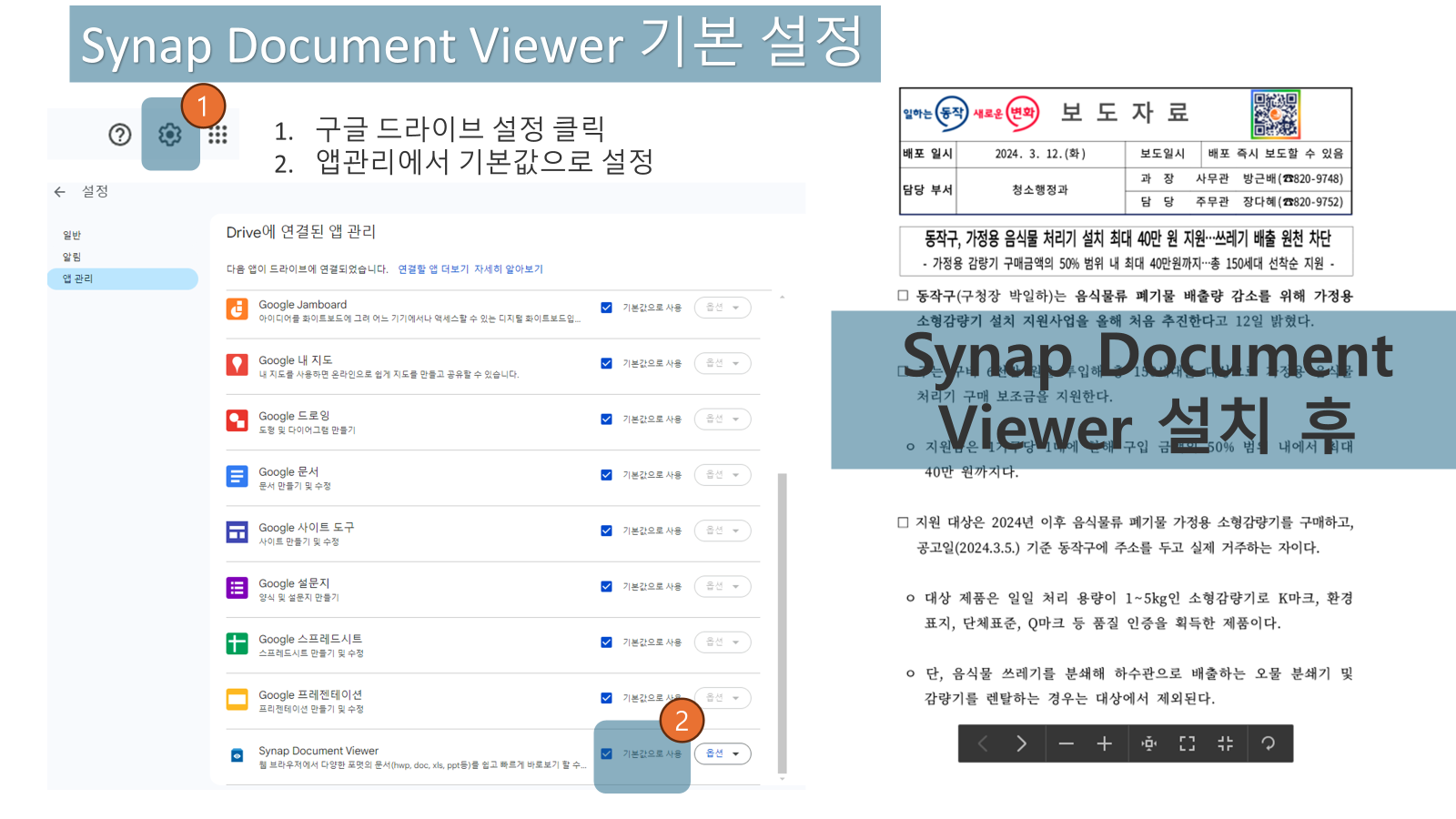This screenshot has width=1456, height=819.
Task: Go to the next page in the document viewer
Action: 1023,743
